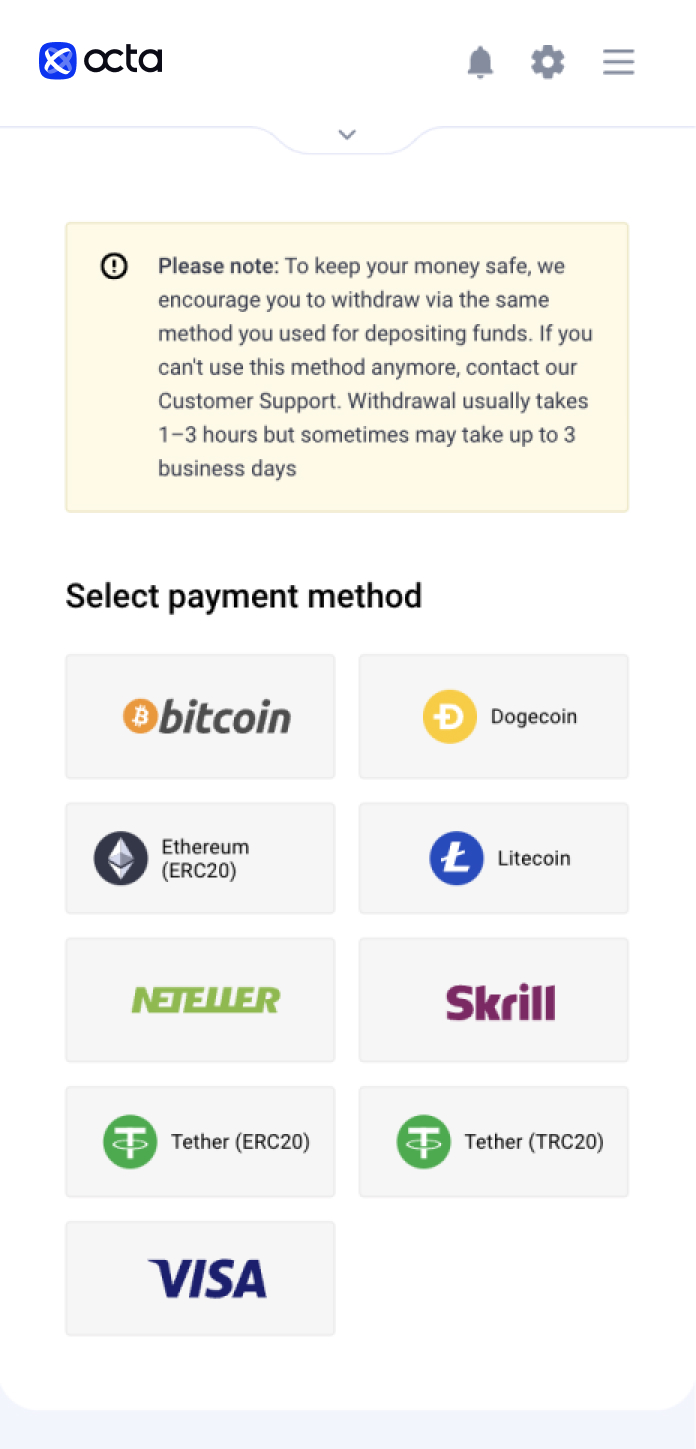Click the Tether (TRC20) label text
696x1449 pixels.
[x=534, y=1141]
